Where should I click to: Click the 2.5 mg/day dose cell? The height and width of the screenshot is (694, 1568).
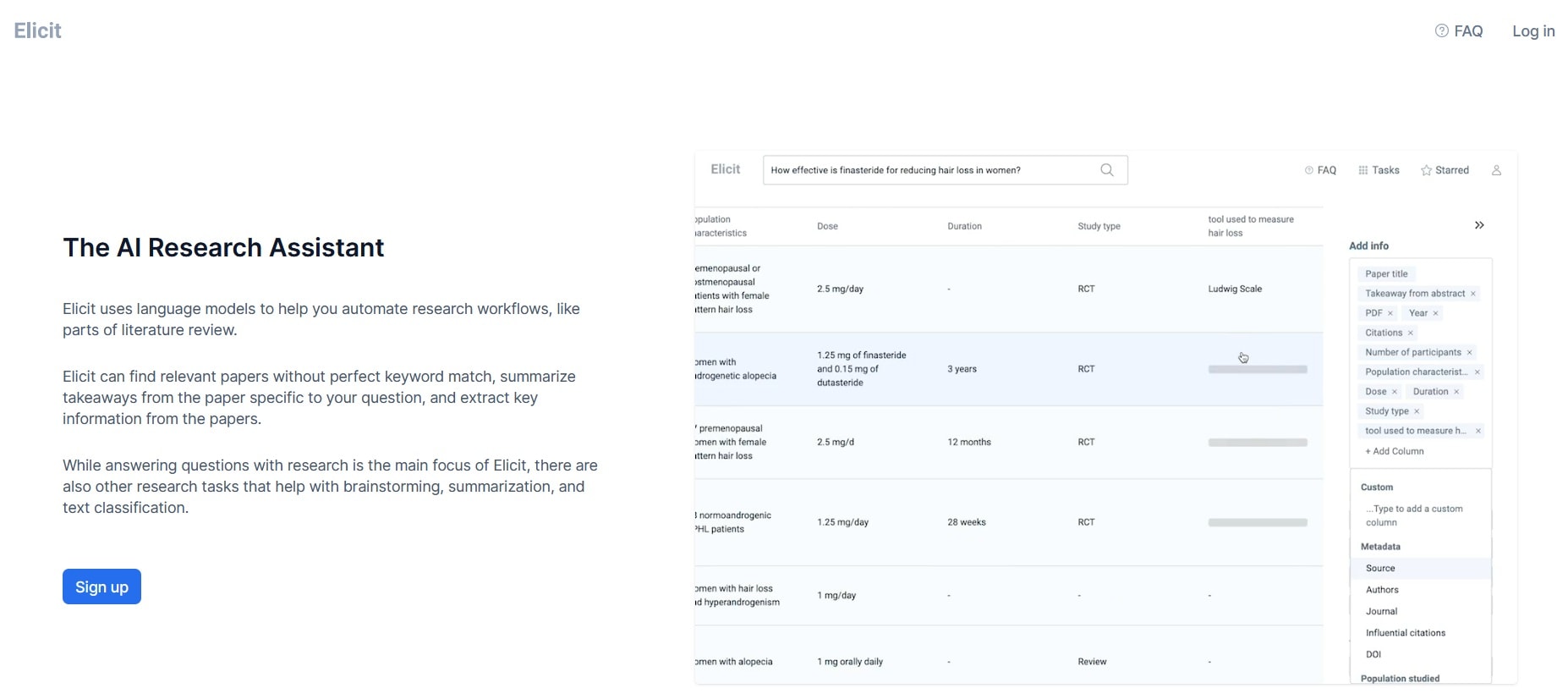[840, 289]
